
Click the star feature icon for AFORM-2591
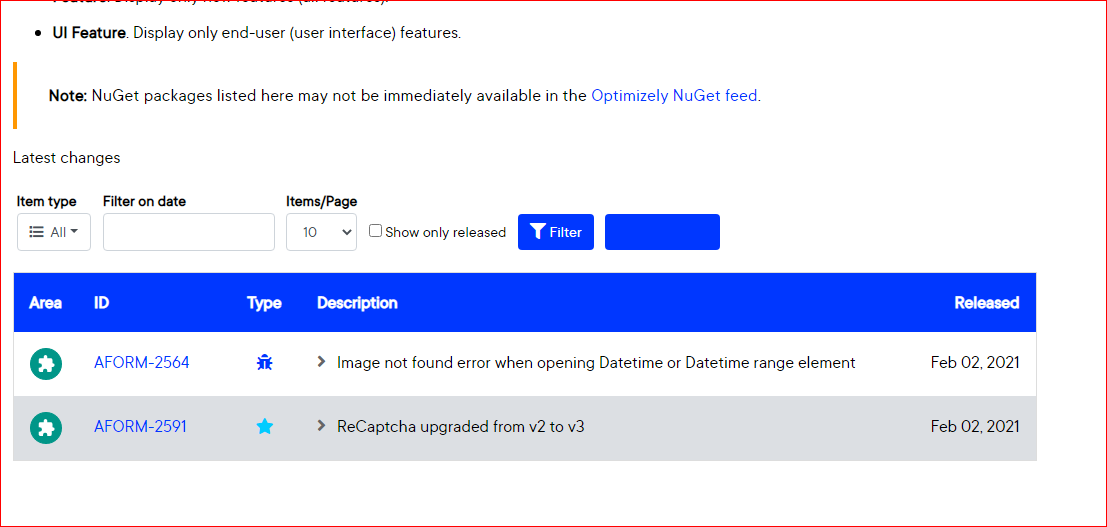point(264,427)
